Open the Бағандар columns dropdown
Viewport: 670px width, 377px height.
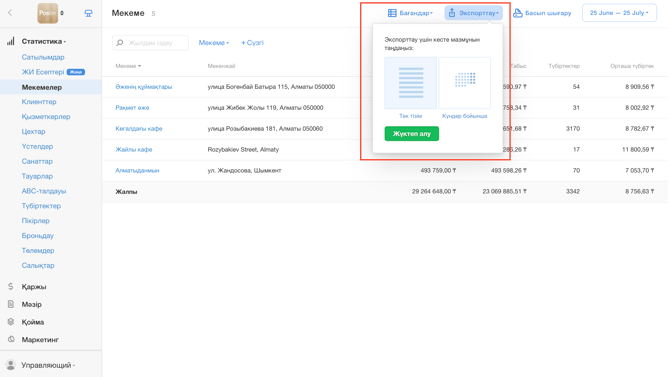pyautogui.click(x=410, y=13)
